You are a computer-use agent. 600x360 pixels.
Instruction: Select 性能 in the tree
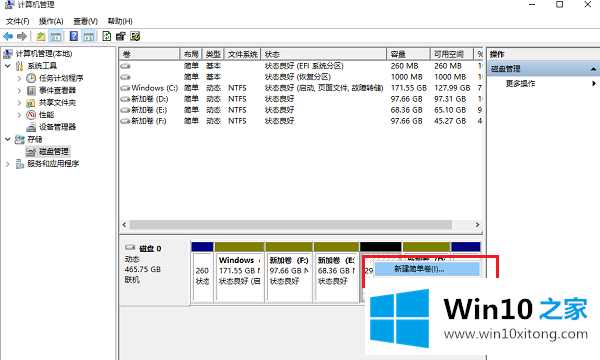(46, 115)
